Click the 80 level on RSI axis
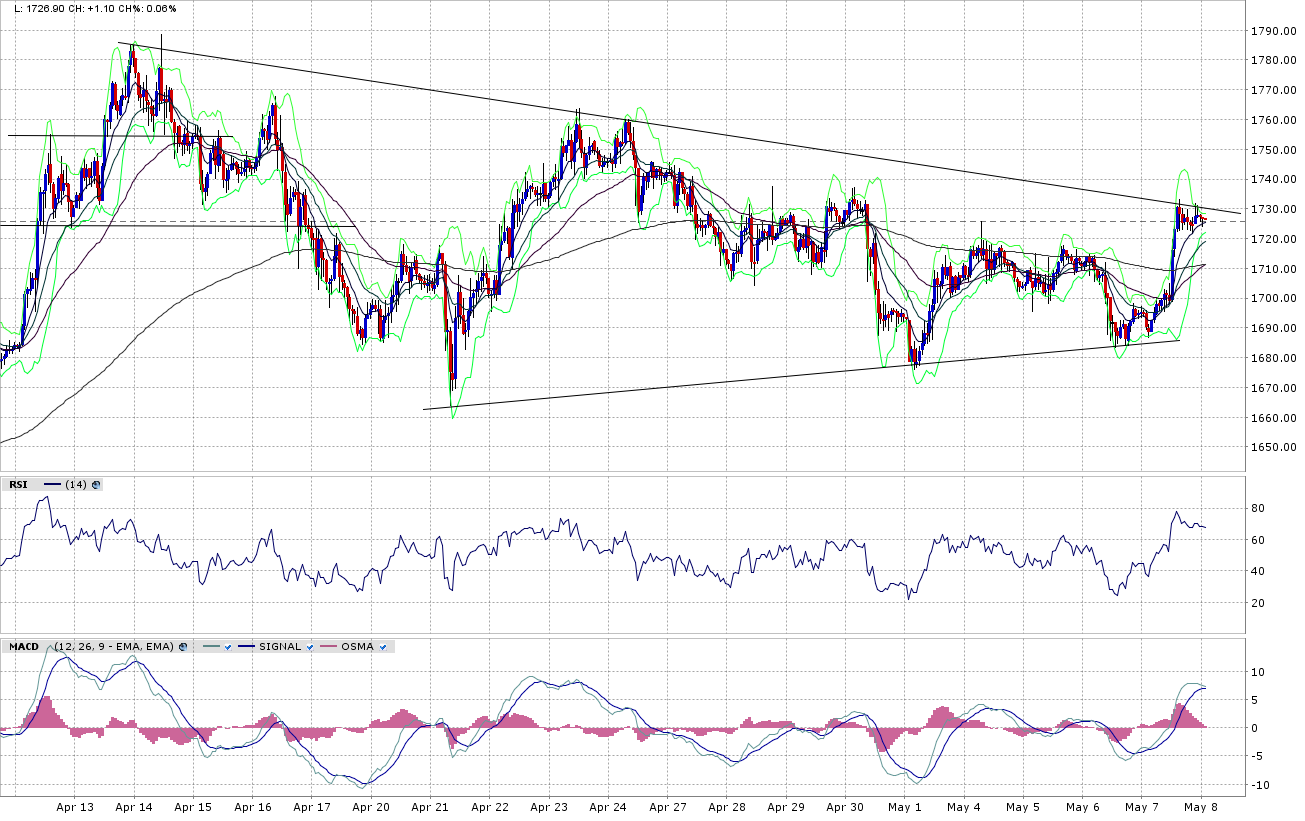The height and width of the screenshot is (821, 1305). [x=1258, y=509]
